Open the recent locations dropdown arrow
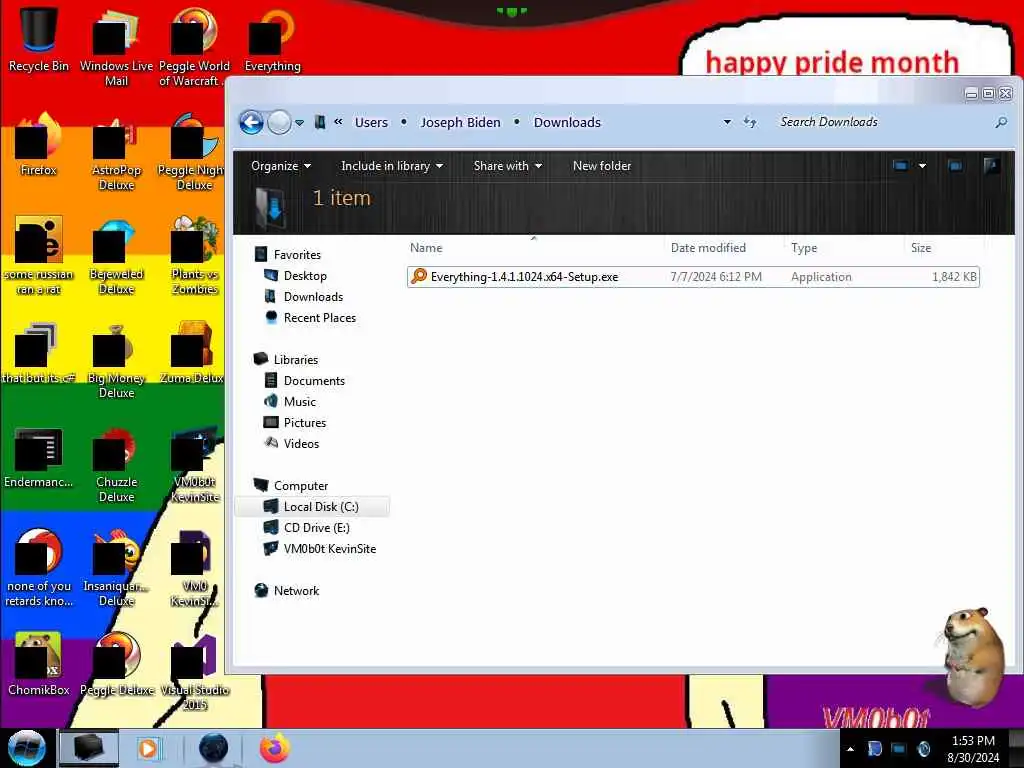Image resolution: width=1024 pixels, height=768 pixels. click(299, 123)
